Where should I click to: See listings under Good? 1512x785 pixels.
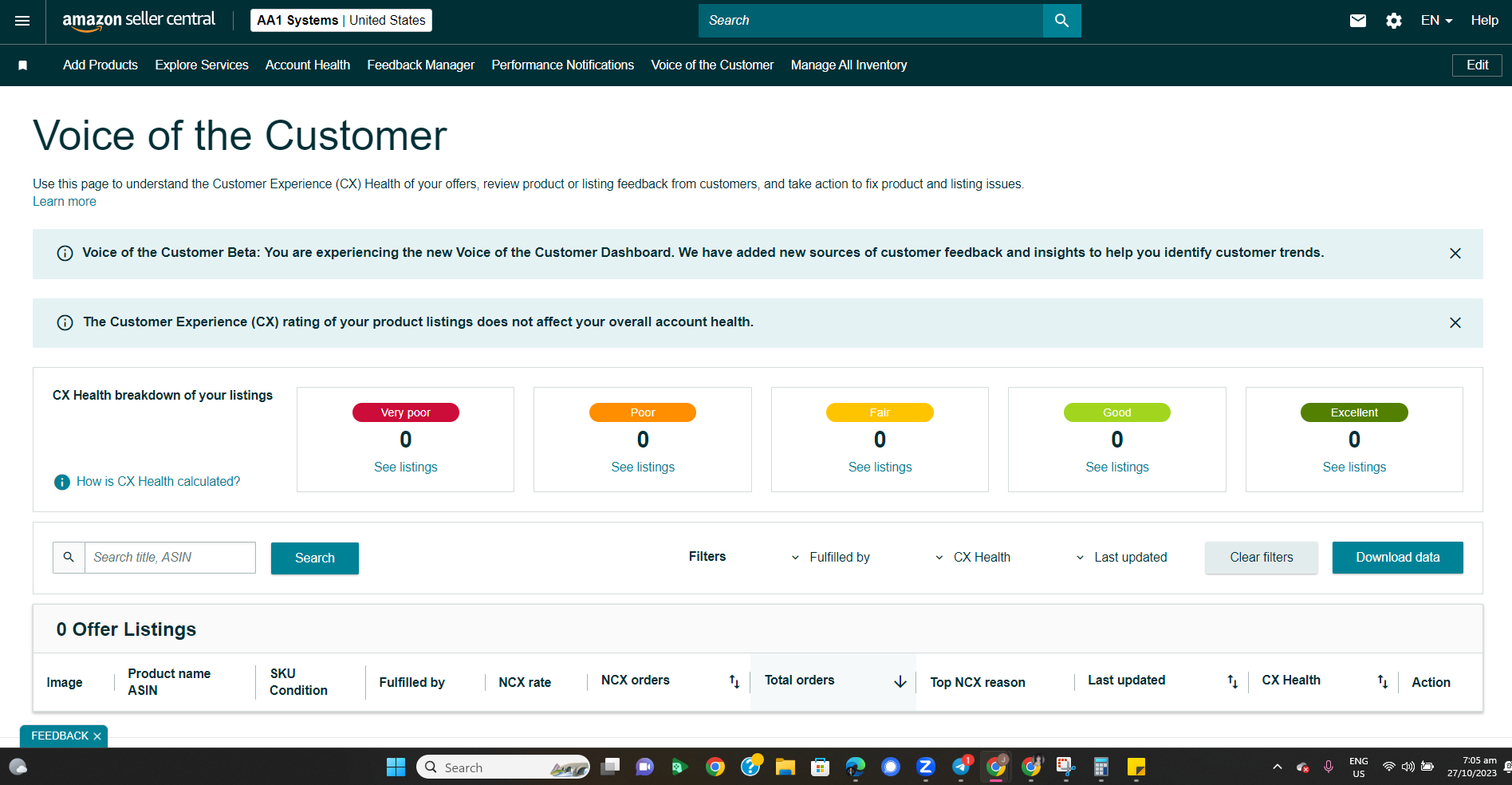click(x=1117, y=467)
